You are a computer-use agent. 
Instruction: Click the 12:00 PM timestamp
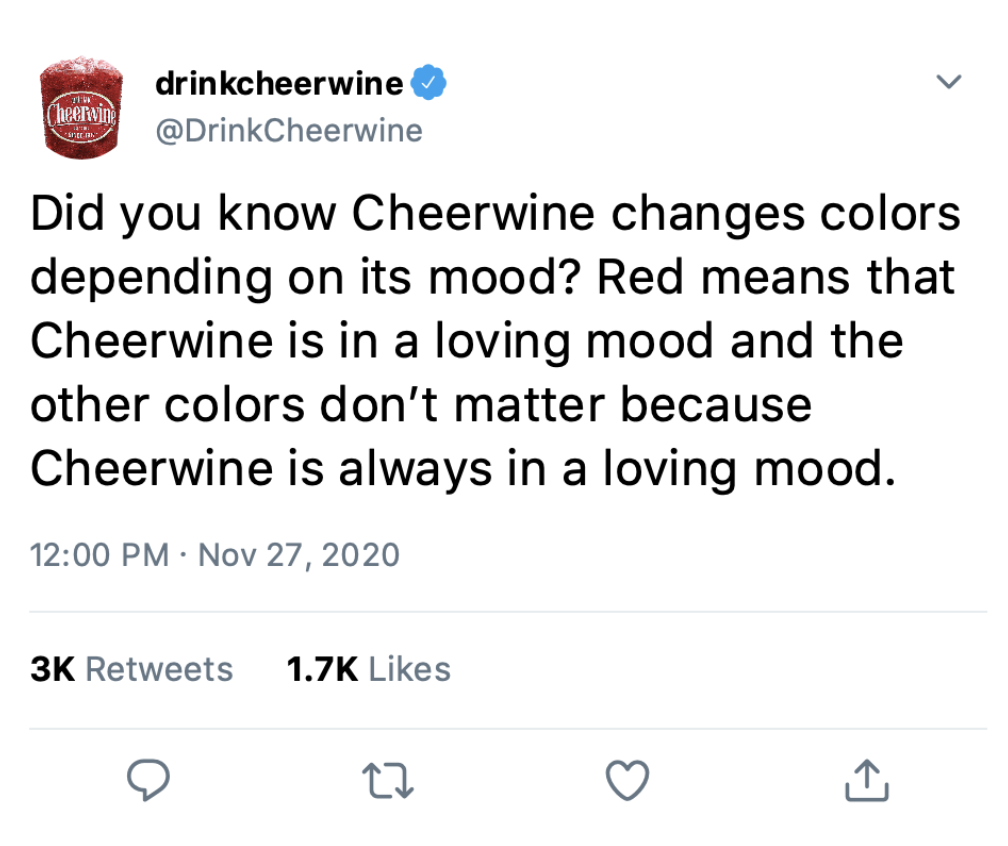[x=99, y=554]
